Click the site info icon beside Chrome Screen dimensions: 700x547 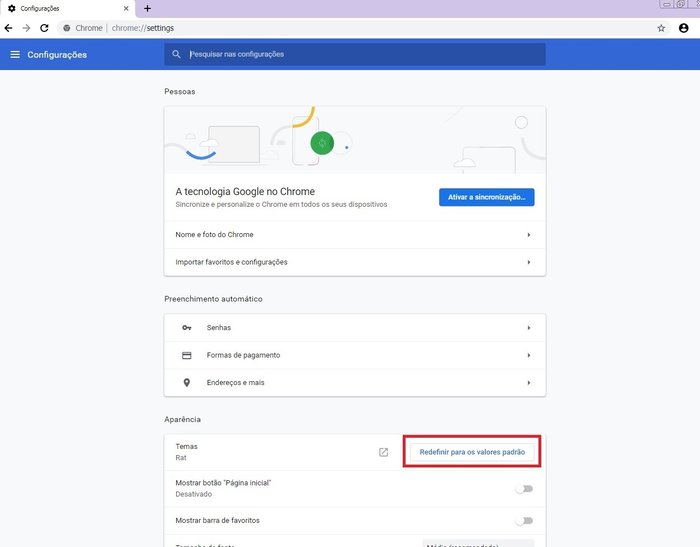pos(67,28)
